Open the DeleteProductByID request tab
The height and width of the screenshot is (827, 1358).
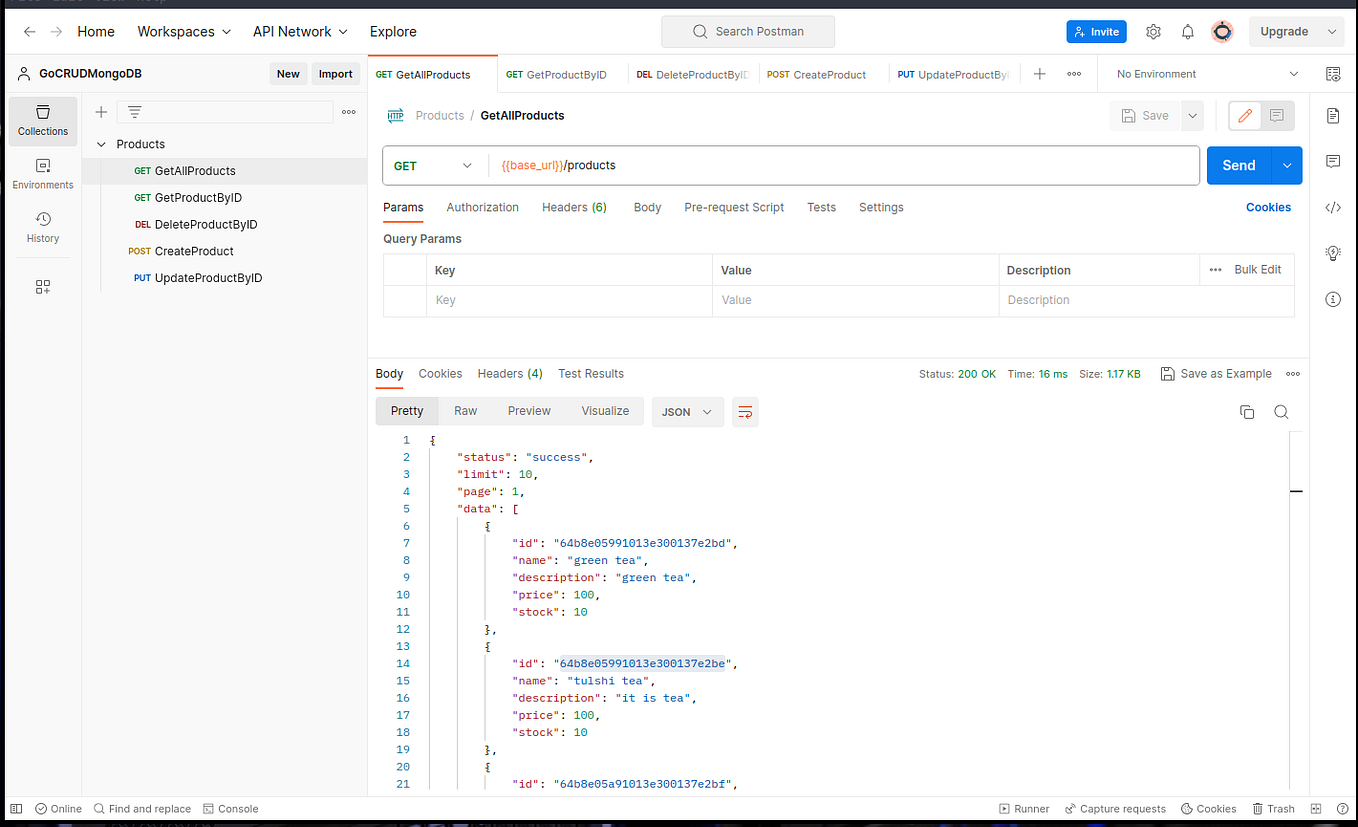click(x=692, y=74)
